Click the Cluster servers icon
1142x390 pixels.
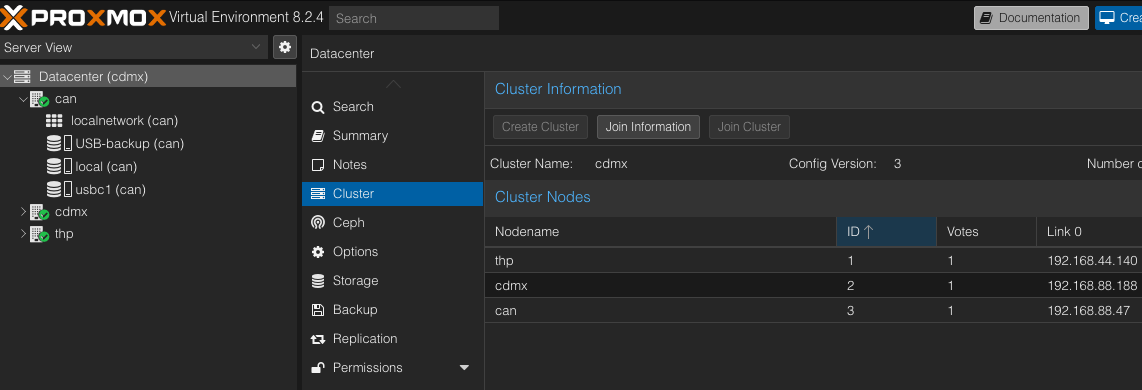pyautogui.click(x=318, y=194)
